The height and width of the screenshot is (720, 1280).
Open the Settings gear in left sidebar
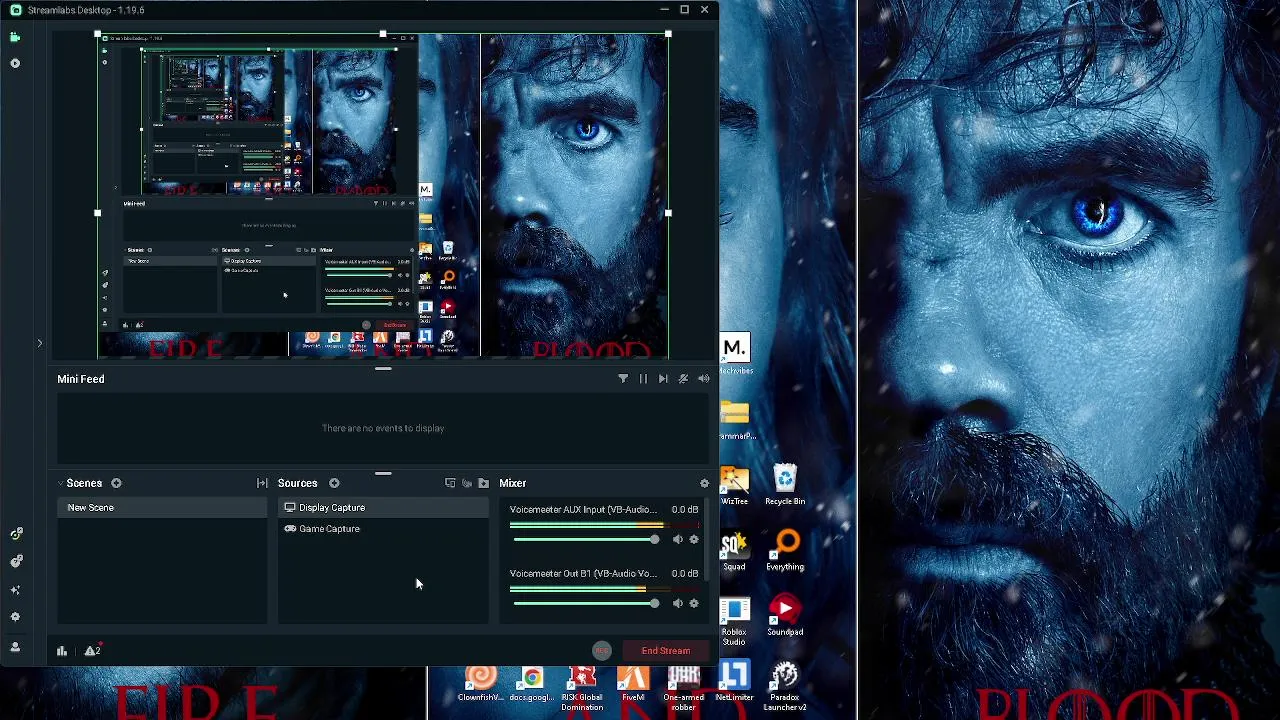point(15,617)
